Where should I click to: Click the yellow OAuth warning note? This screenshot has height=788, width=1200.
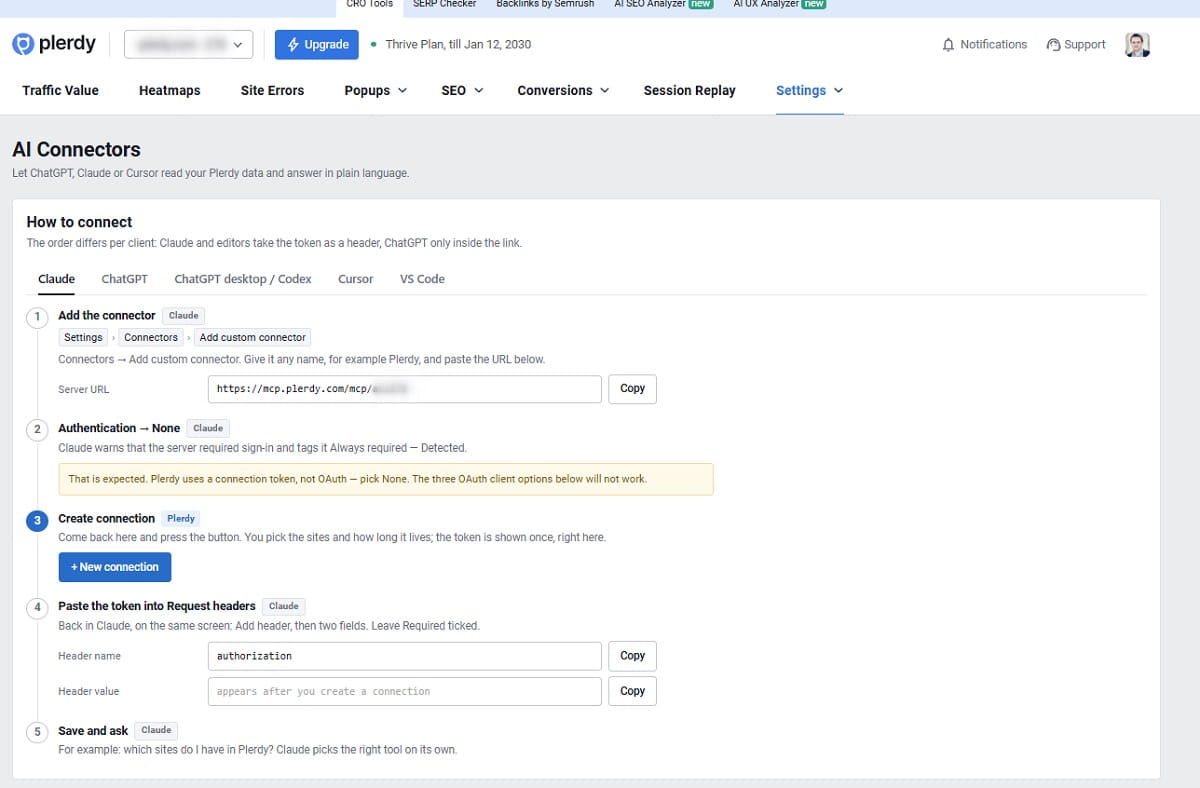tap(386, 479)
